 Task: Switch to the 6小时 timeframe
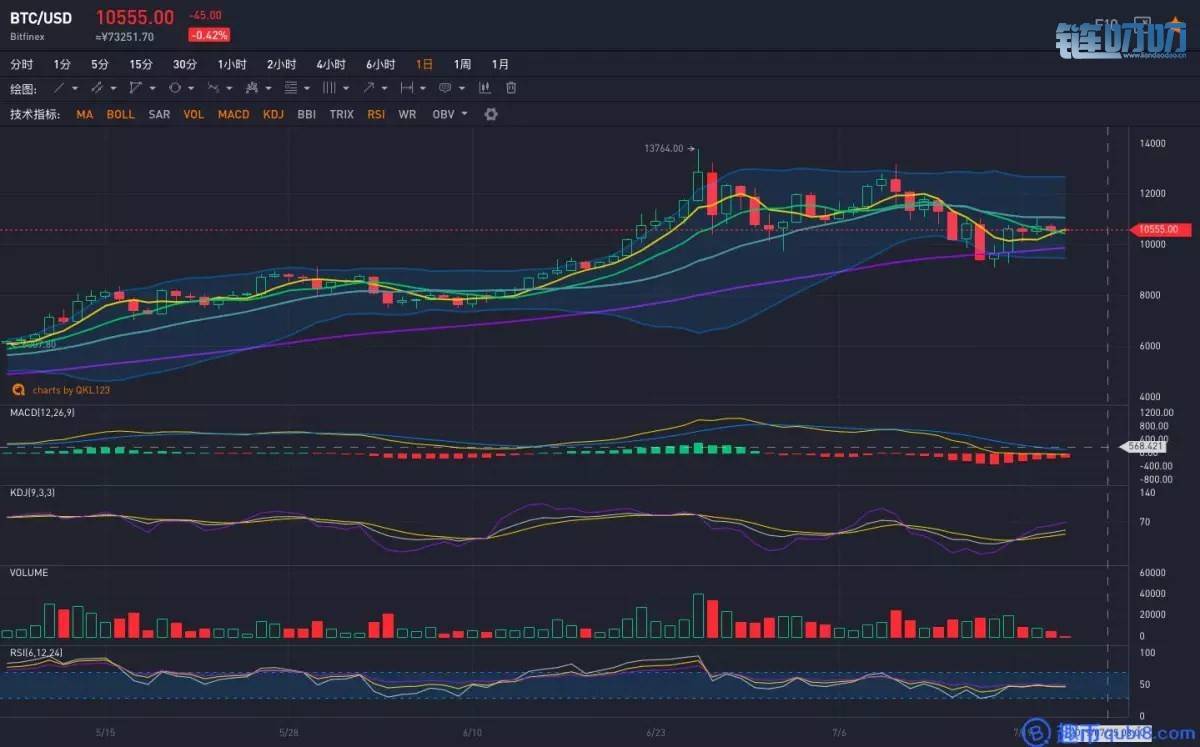pyautogui.click(x=381, y=64)
